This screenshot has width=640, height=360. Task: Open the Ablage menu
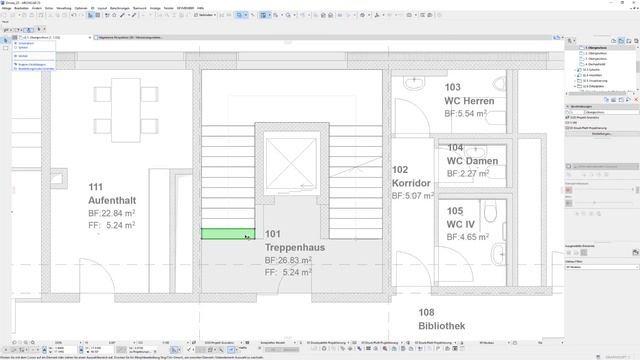pos(6,8)
